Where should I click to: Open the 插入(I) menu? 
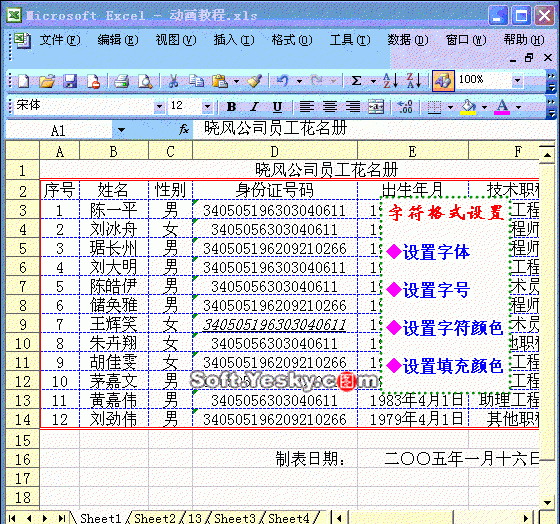click(234, 40)
